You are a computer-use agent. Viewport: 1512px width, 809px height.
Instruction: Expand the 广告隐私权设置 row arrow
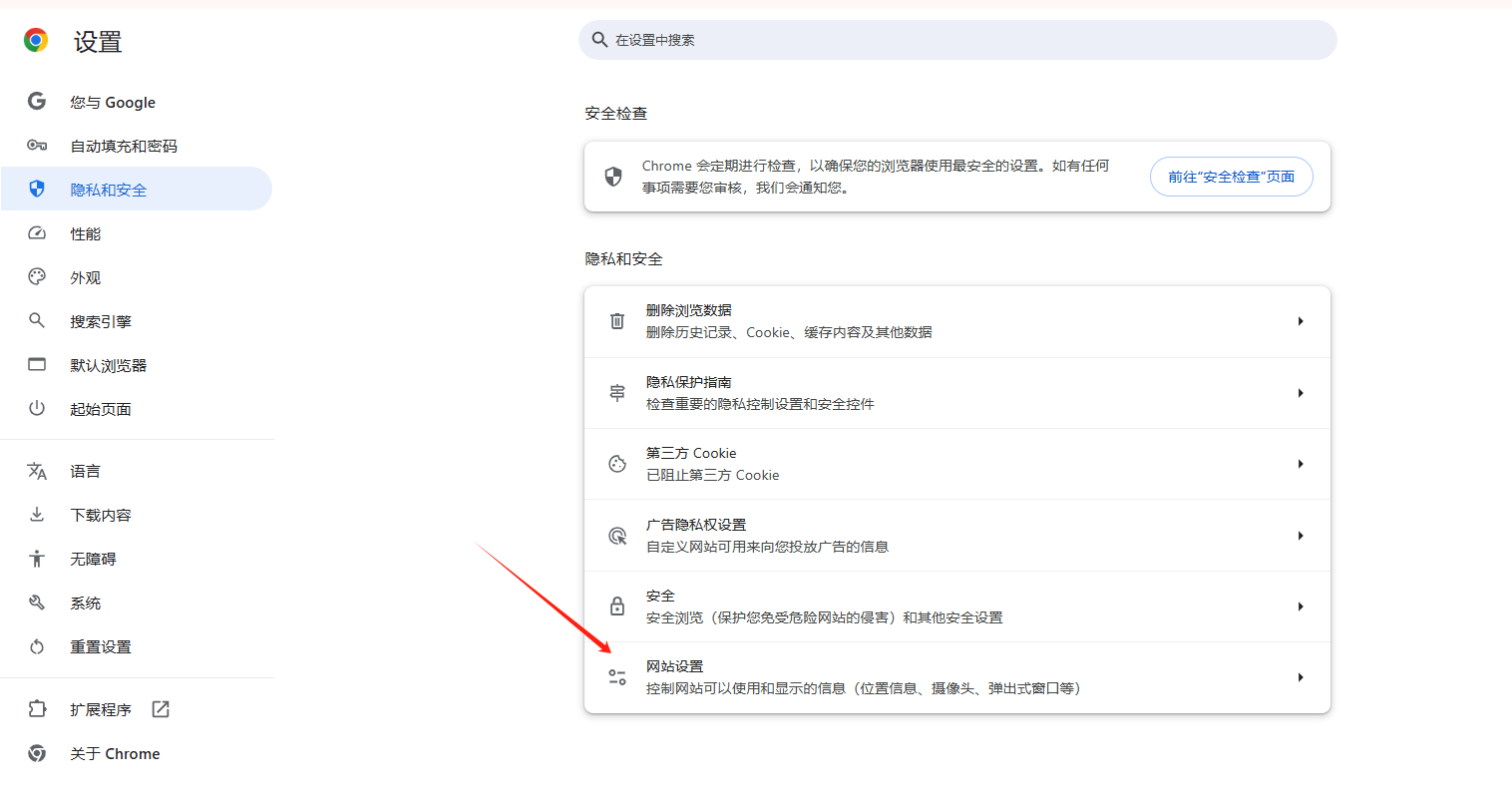[1301, 536]
